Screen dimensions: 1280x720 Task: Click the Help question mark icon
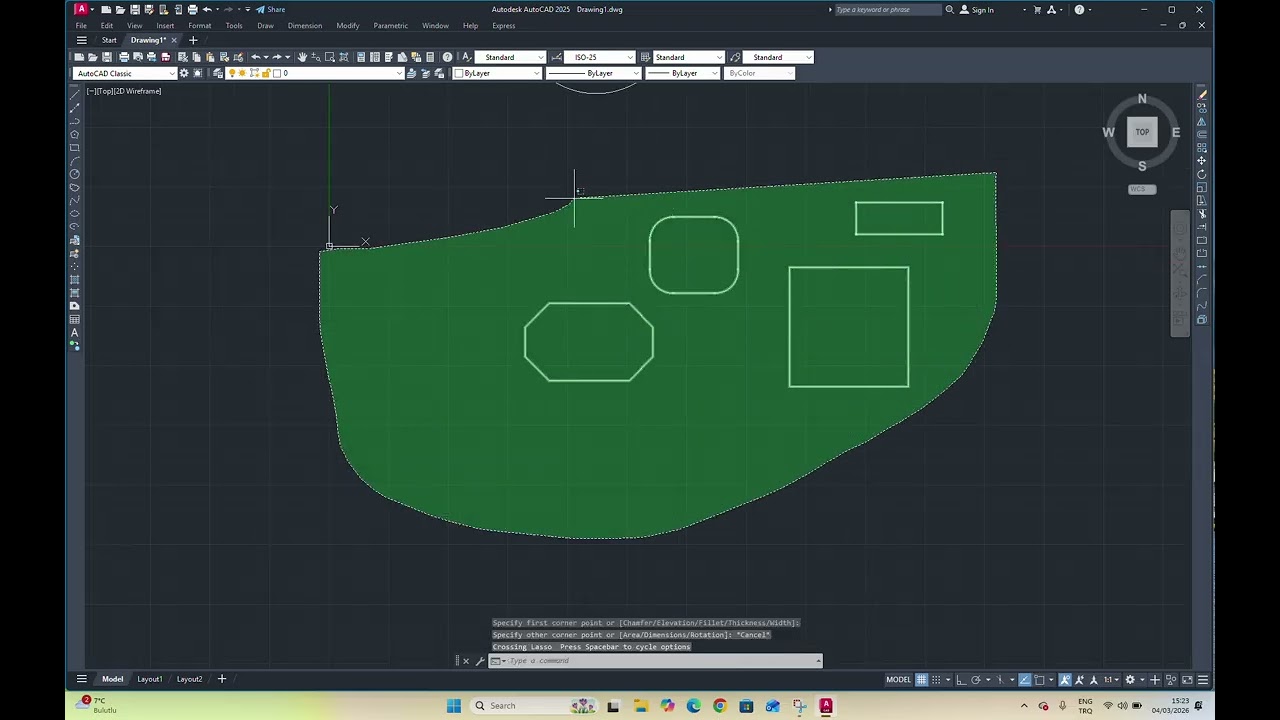click(447, 57)
